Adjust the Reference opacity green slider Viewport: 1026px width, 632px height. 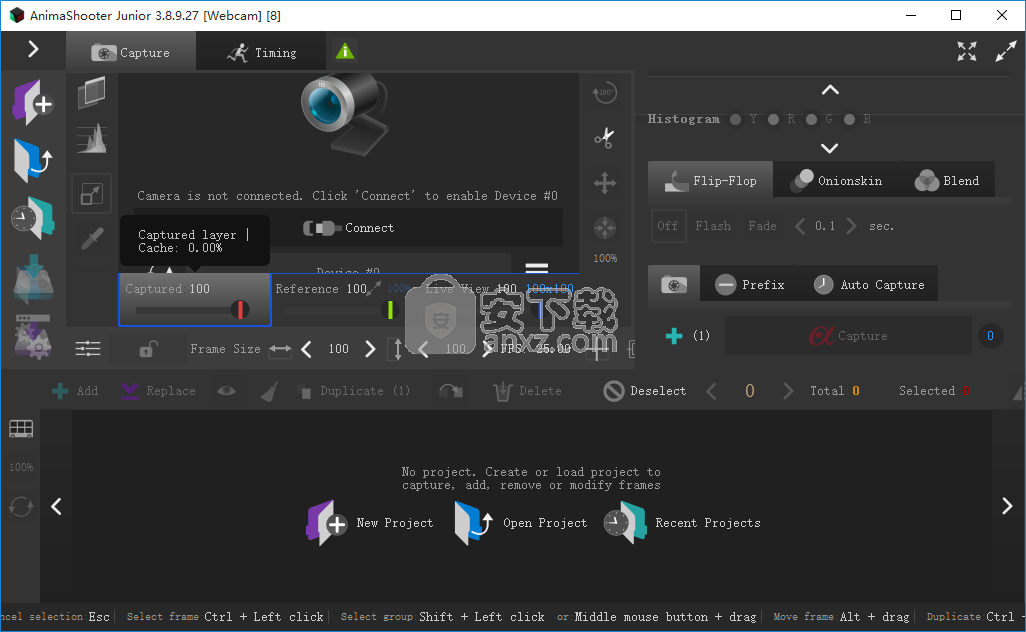(x=391, y=309)
